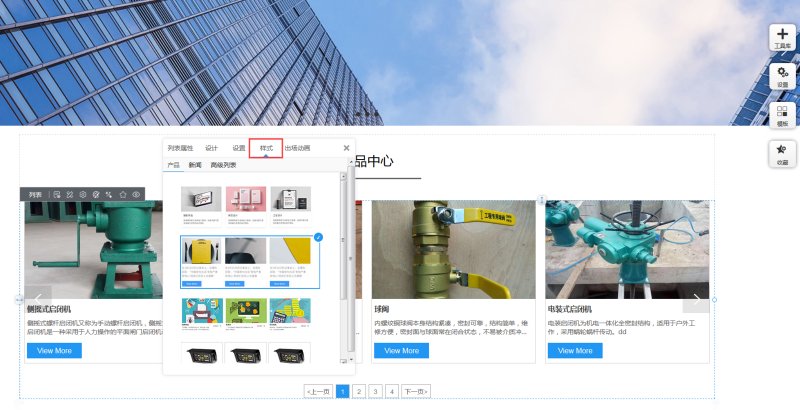This screenshot has height=410, width=800.
Task: Select the 新闻 sub-tab
Action: point(195,165)
